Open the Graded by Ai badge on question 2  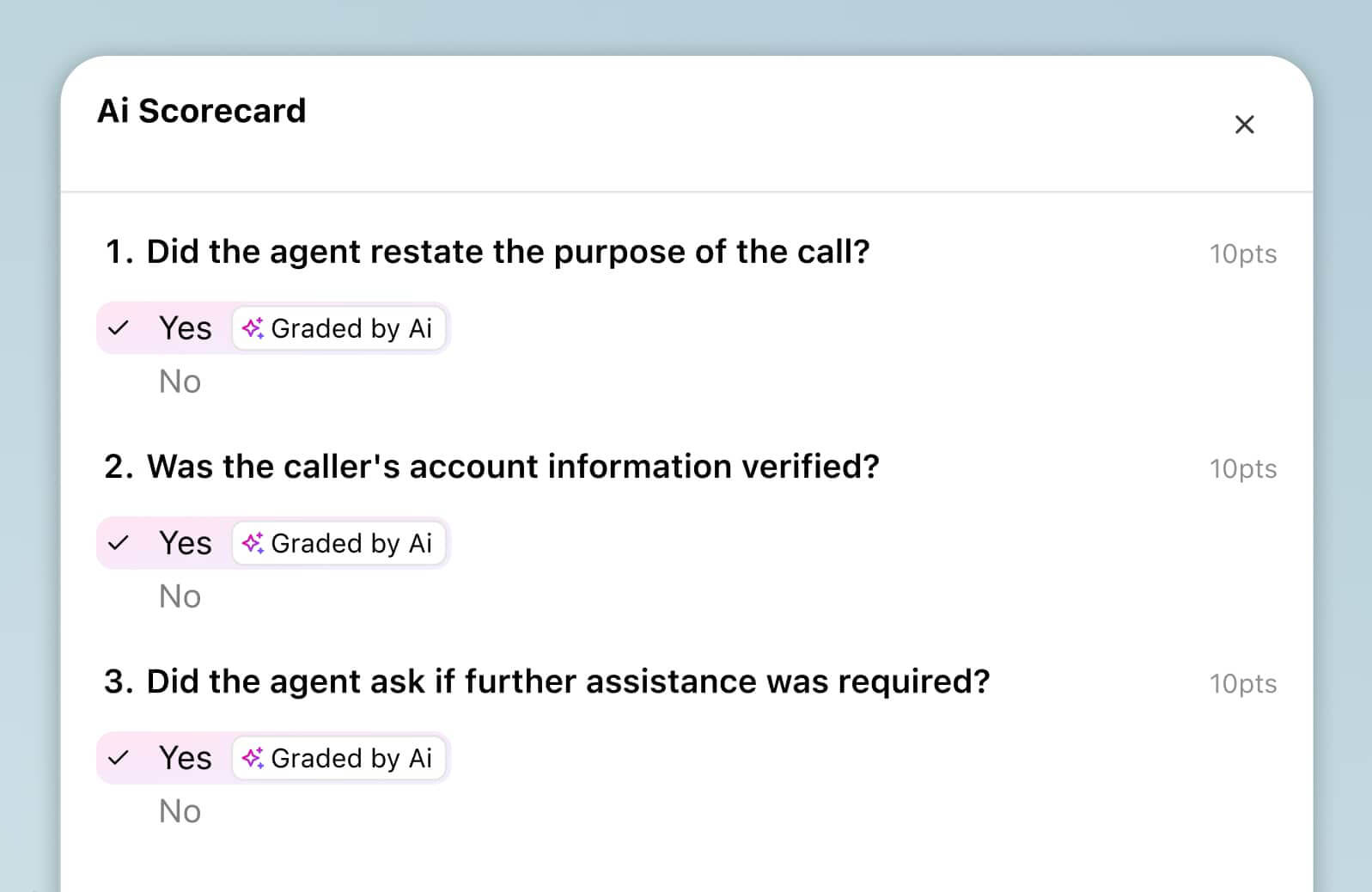click(x=338, y=543)
